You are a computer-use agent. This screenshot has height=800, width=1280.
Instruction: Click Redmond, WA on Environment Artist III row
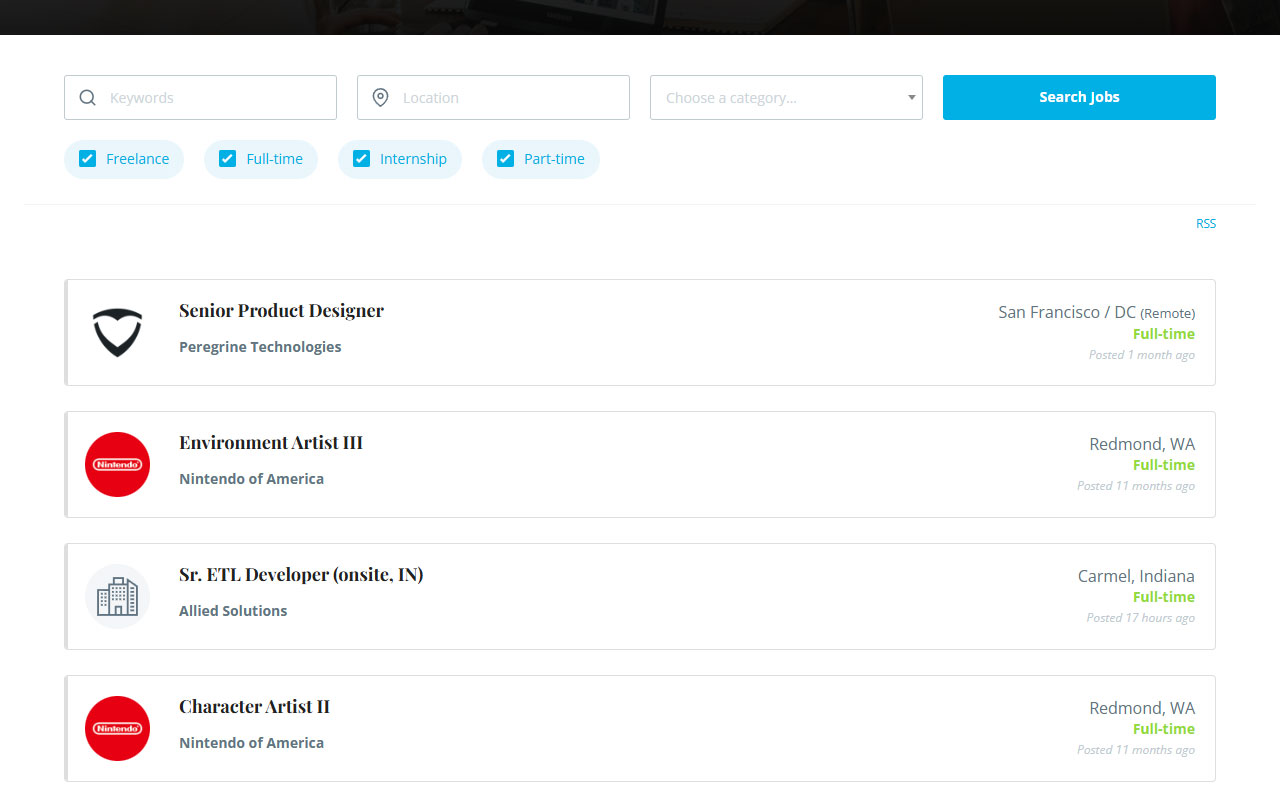pyautogui.click(x=1142, y=444)
